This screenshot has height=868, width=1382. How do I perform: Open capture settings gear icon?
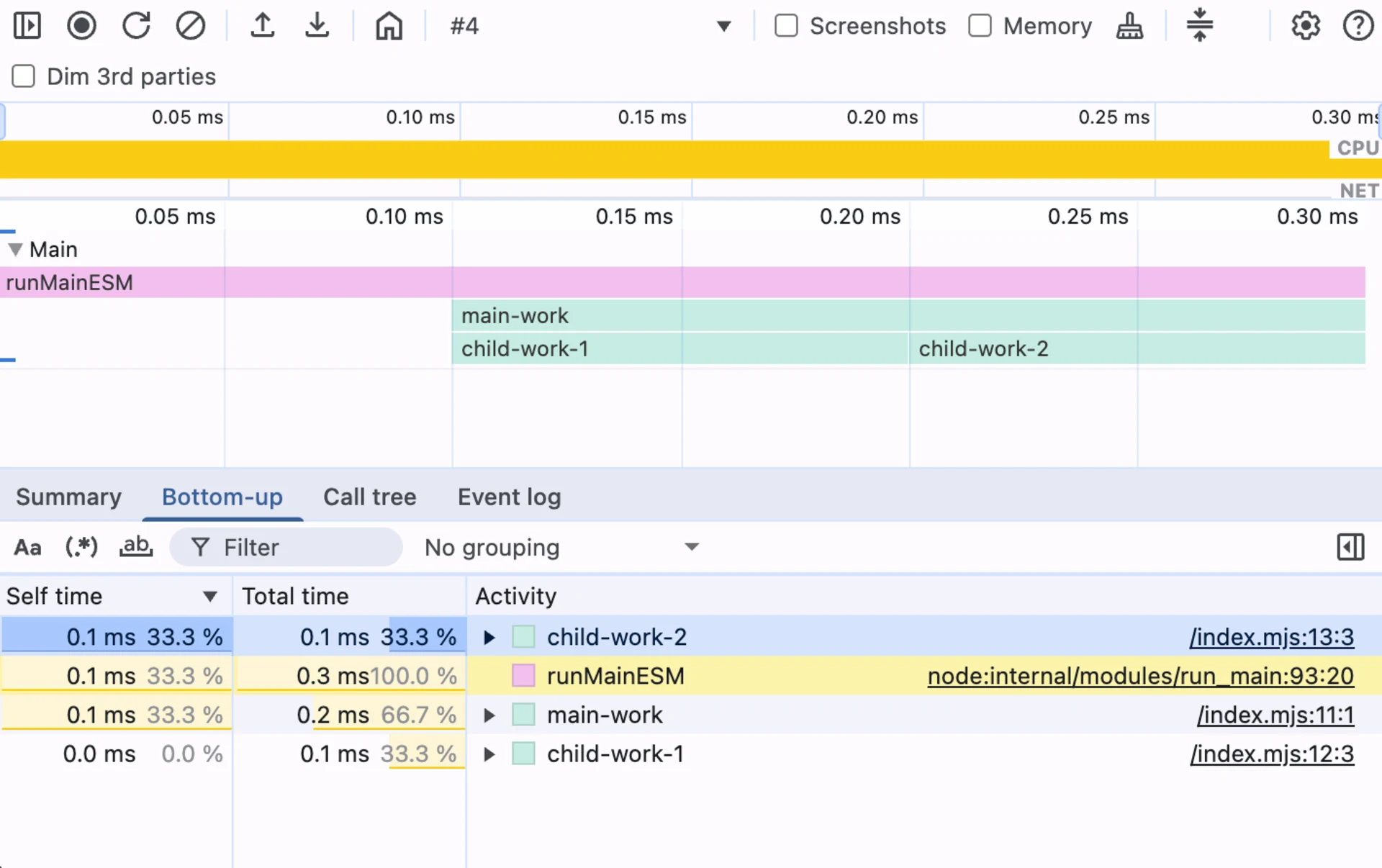[x=1305, y=26]
